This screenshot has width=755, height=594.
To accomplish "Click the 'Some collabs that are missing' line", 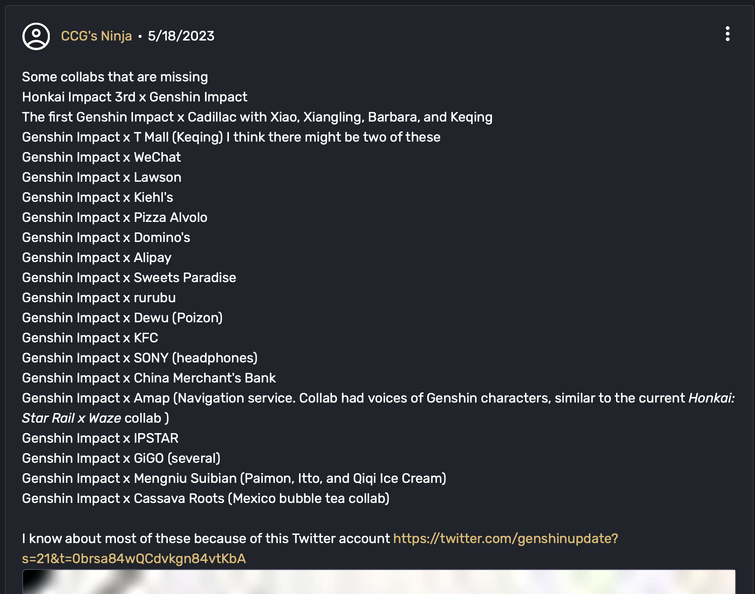I will point(115,77).
